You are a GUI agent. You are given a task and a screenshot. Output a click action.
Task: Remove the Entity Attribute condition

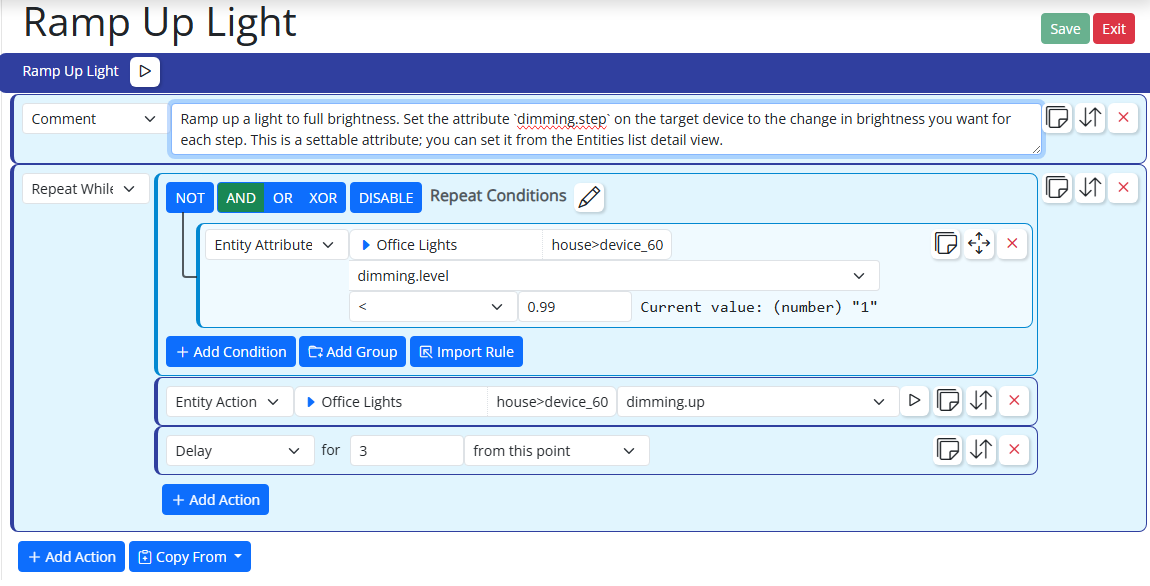point(1013,243)
